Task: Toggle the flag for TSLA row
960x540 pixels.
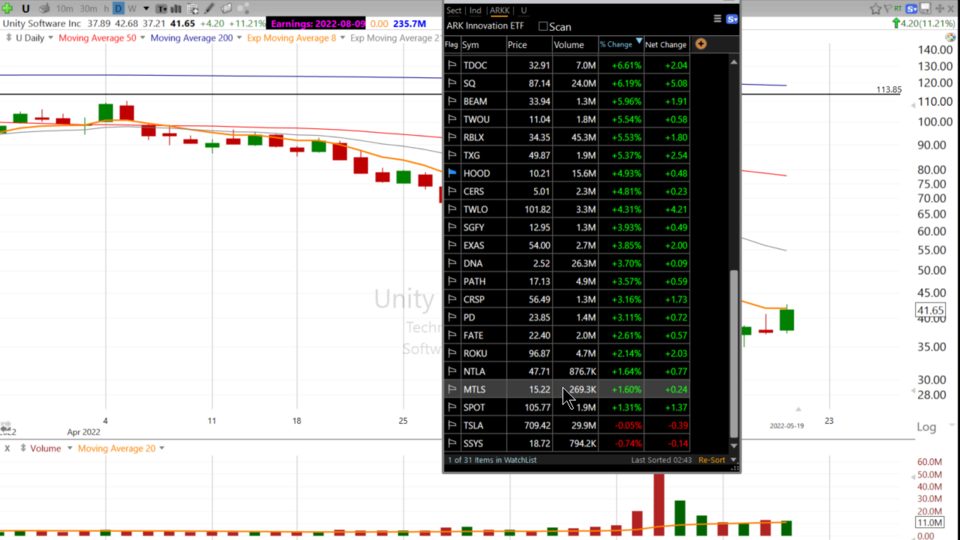Action: pos(452,426)
